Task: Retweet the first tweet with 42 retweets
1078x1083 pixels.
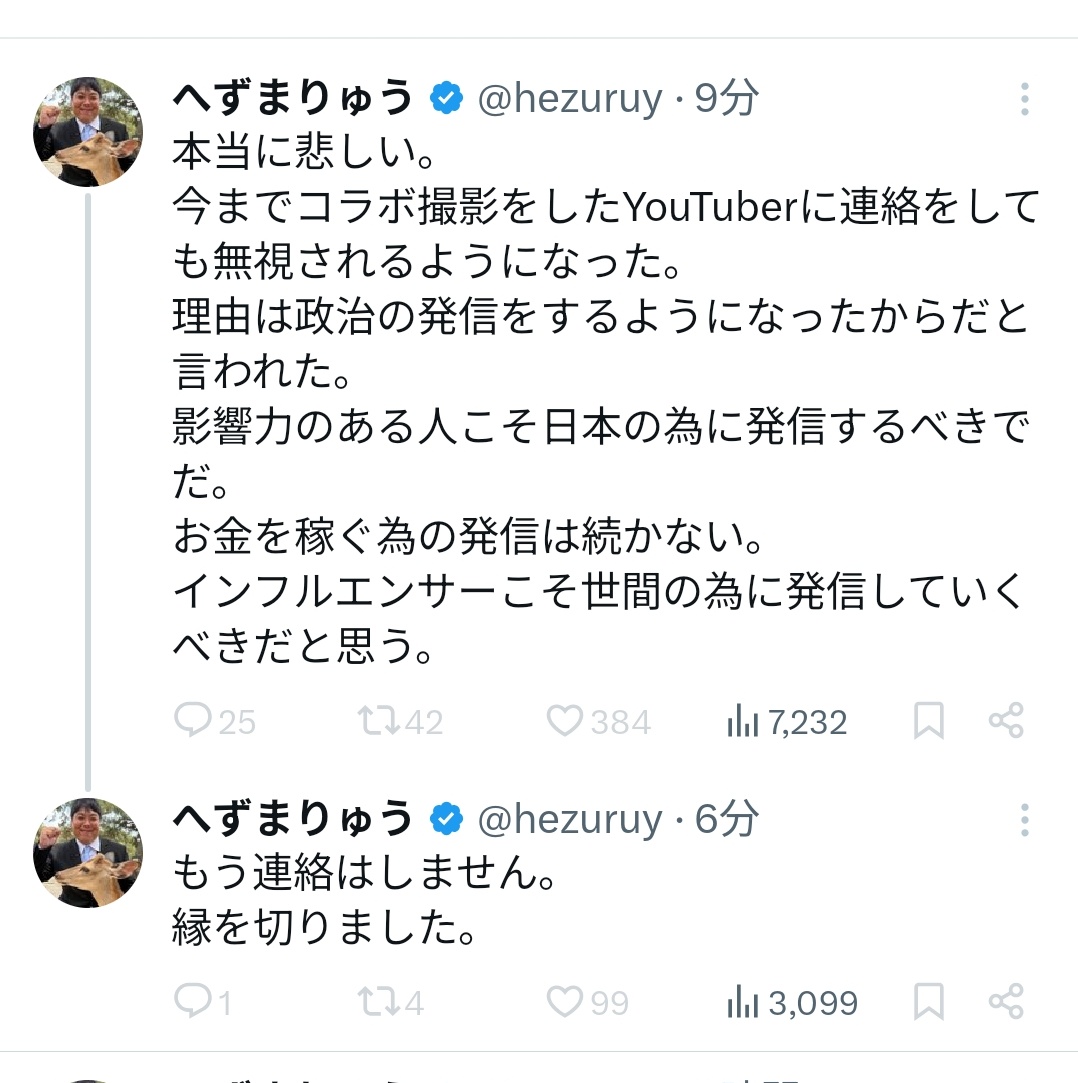Action: pos(379,721)
